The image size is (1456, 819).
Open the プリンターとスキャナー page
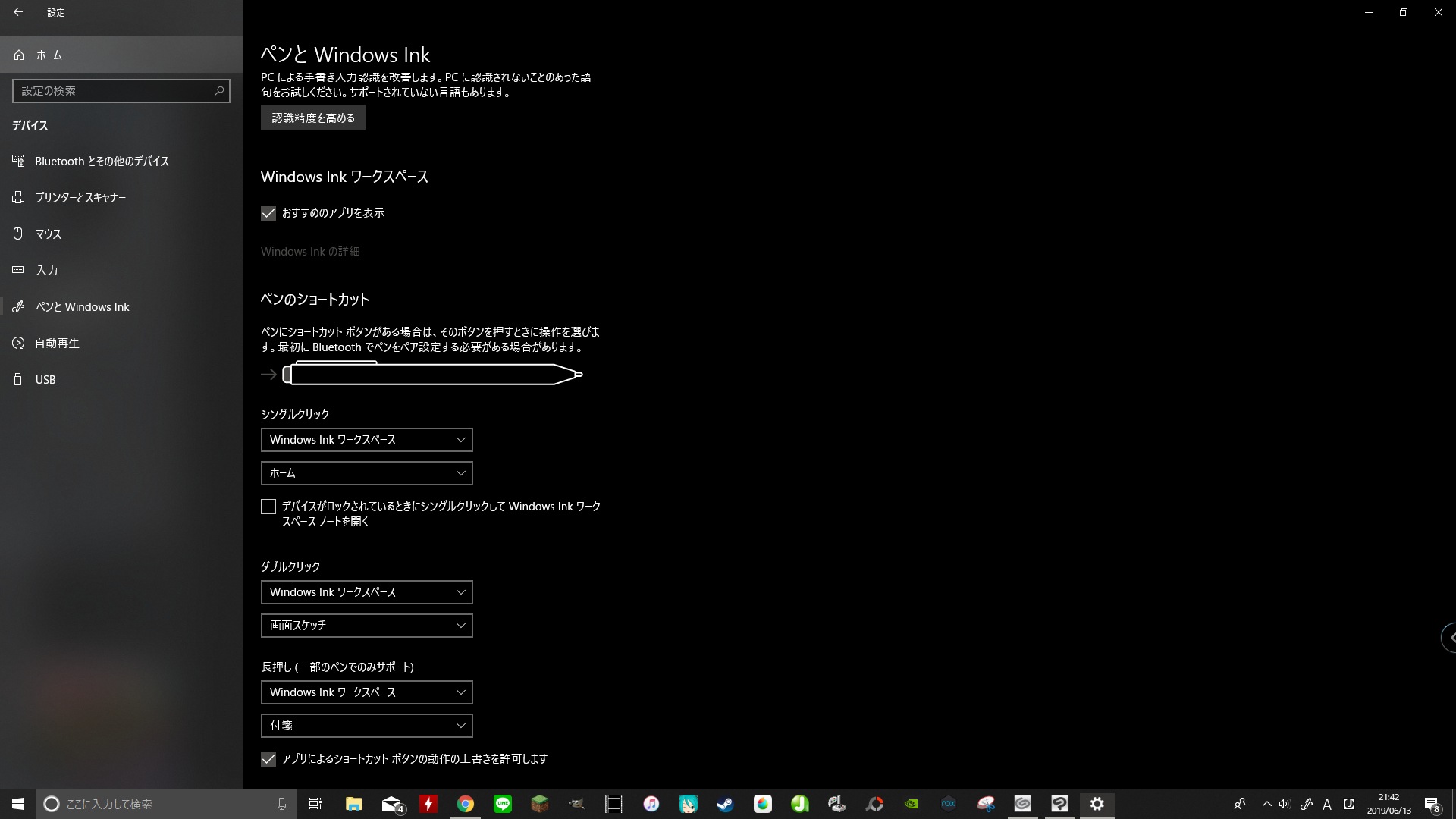tap(80, 197)
